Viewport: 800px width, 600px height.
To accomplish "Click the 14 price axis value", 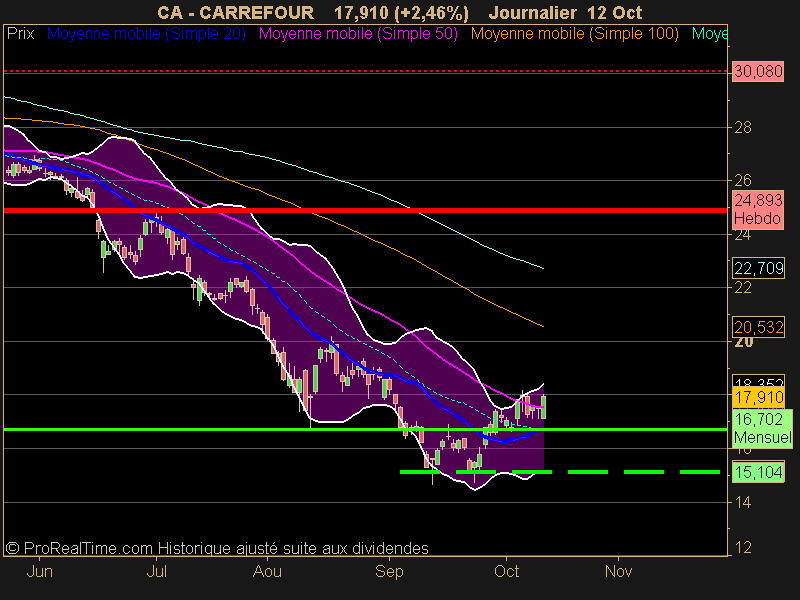I will pos(743,503).
